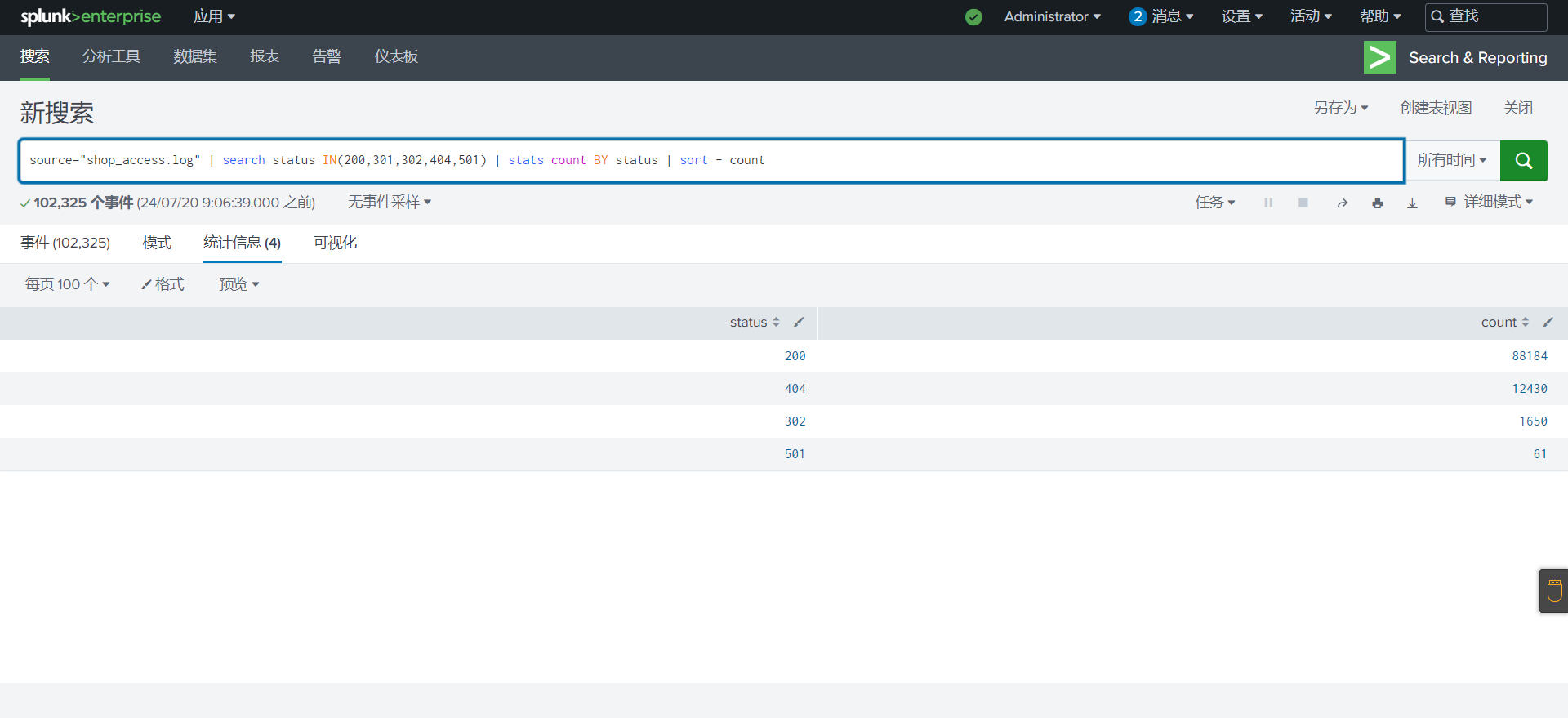This screenshot has width=1568, height=718.
Task: Click the green health status check icon
Action: point(973,17)
